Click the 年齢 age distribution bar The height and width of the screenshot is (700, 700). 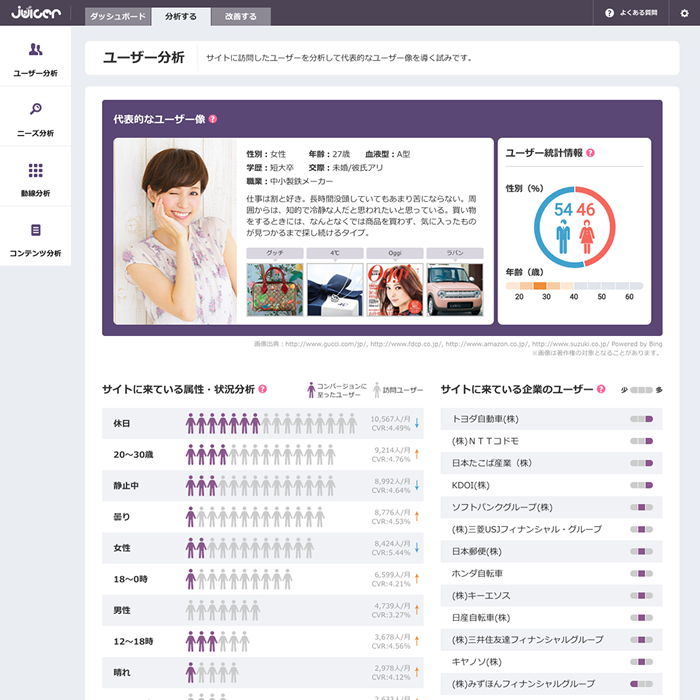tap(574, 286)
